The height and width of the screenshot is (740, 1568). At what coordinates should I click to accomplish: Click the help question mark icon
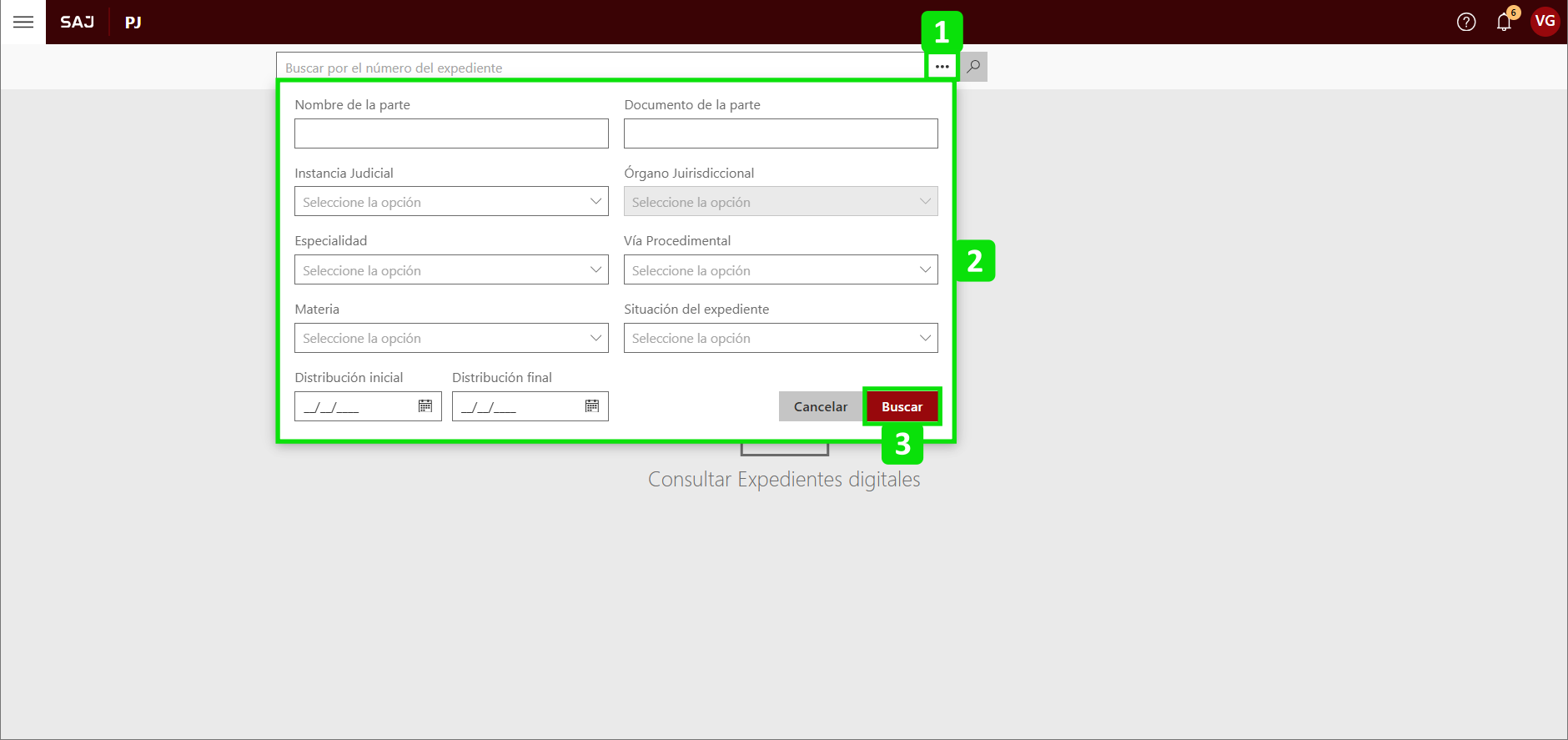1465,23
